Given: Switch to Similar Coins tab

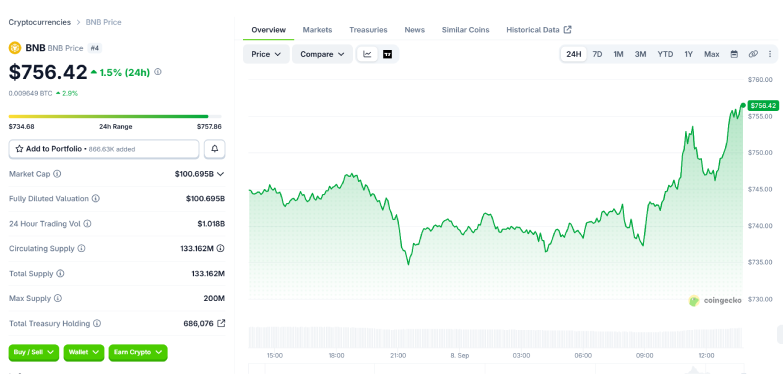Looking at the screenshot, I should pyautogui.click(x=465, y=30).
